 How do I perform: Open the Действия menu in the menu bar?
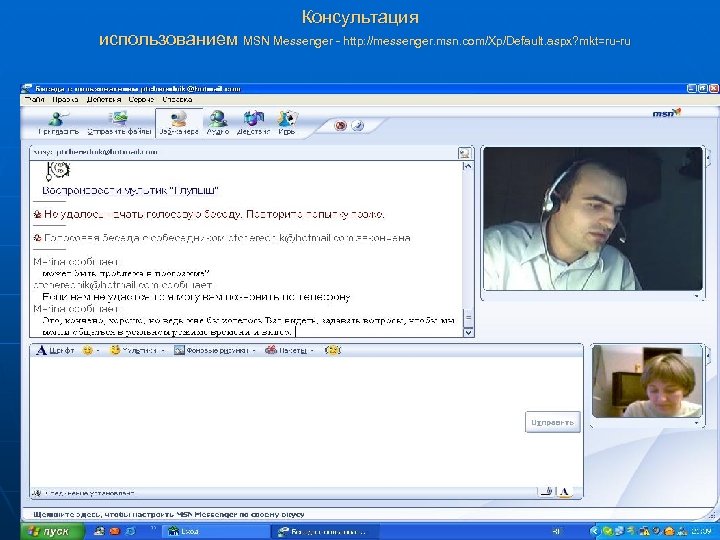[104, 100]
